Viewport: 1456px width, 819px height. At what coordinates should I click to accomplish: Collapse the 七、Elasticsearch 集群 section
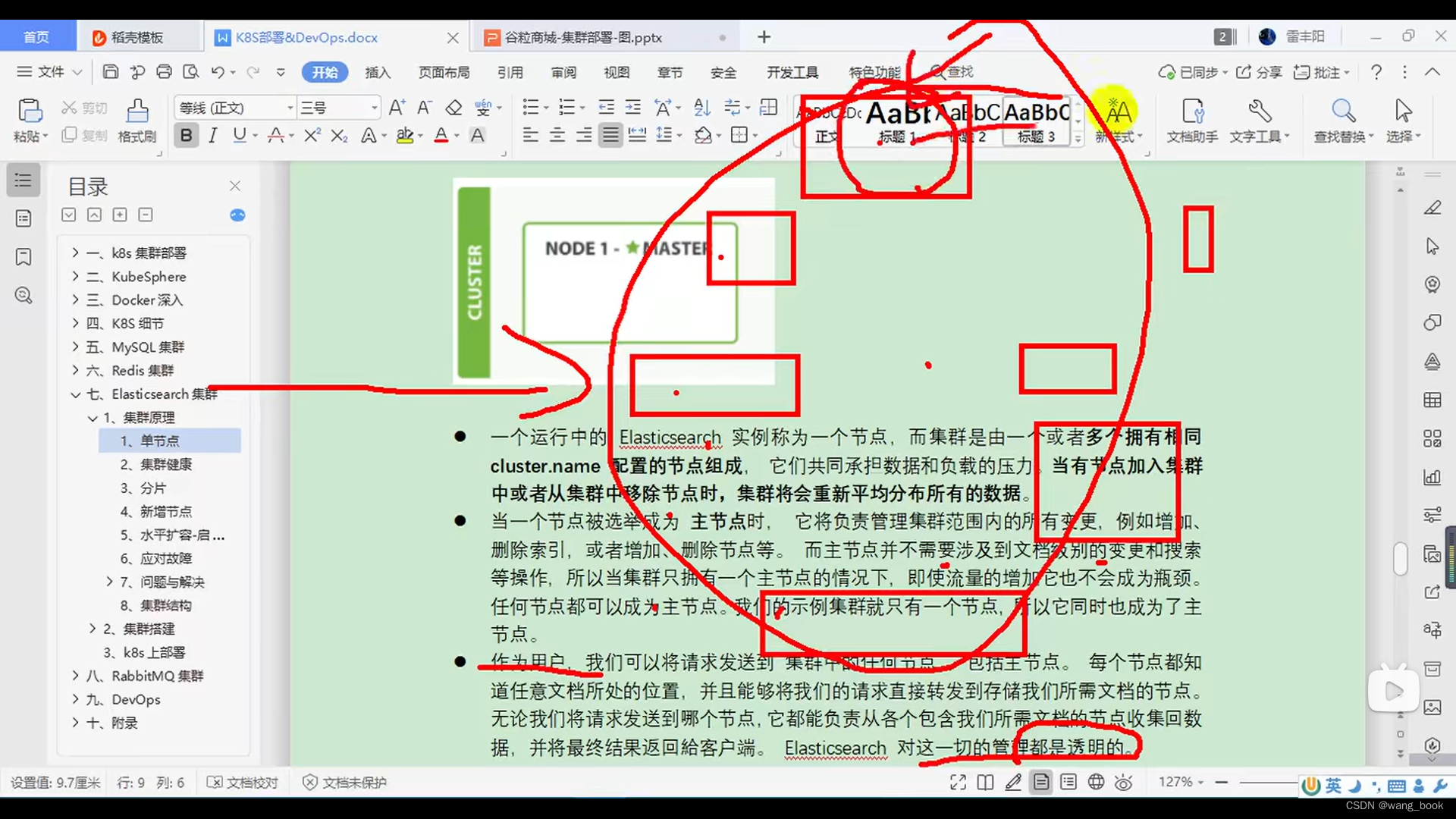point(74,394)
